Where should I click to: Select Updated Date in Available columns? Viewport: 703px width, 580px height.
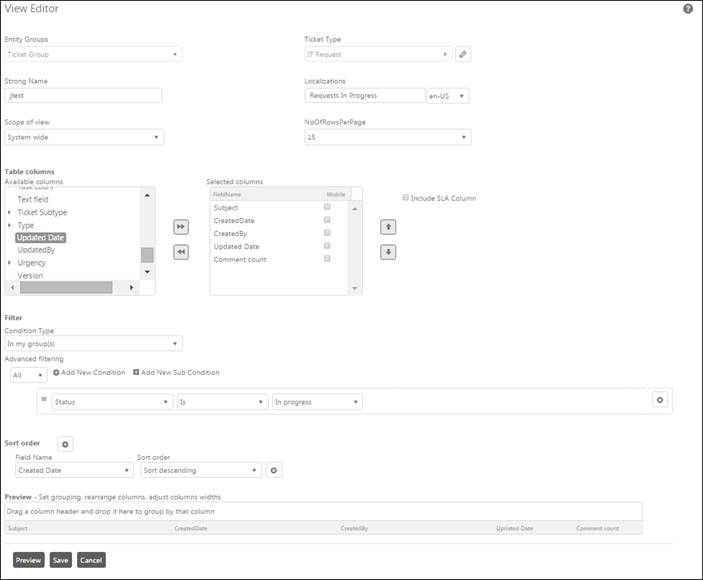click(x=41, y=237)
